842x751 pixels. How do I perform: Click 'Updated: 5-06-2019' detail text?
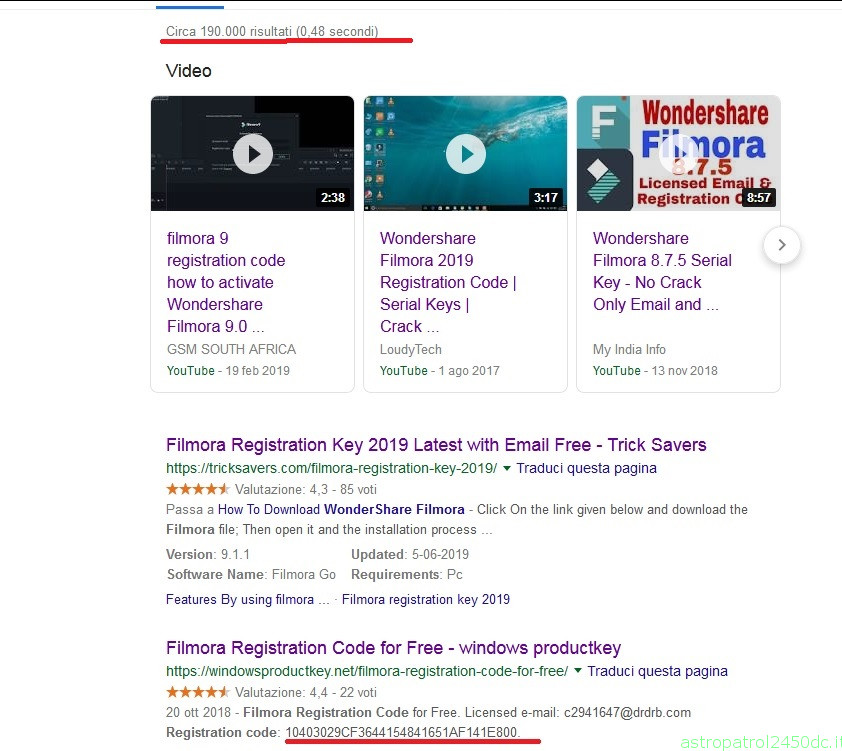[x=410, y=555]
